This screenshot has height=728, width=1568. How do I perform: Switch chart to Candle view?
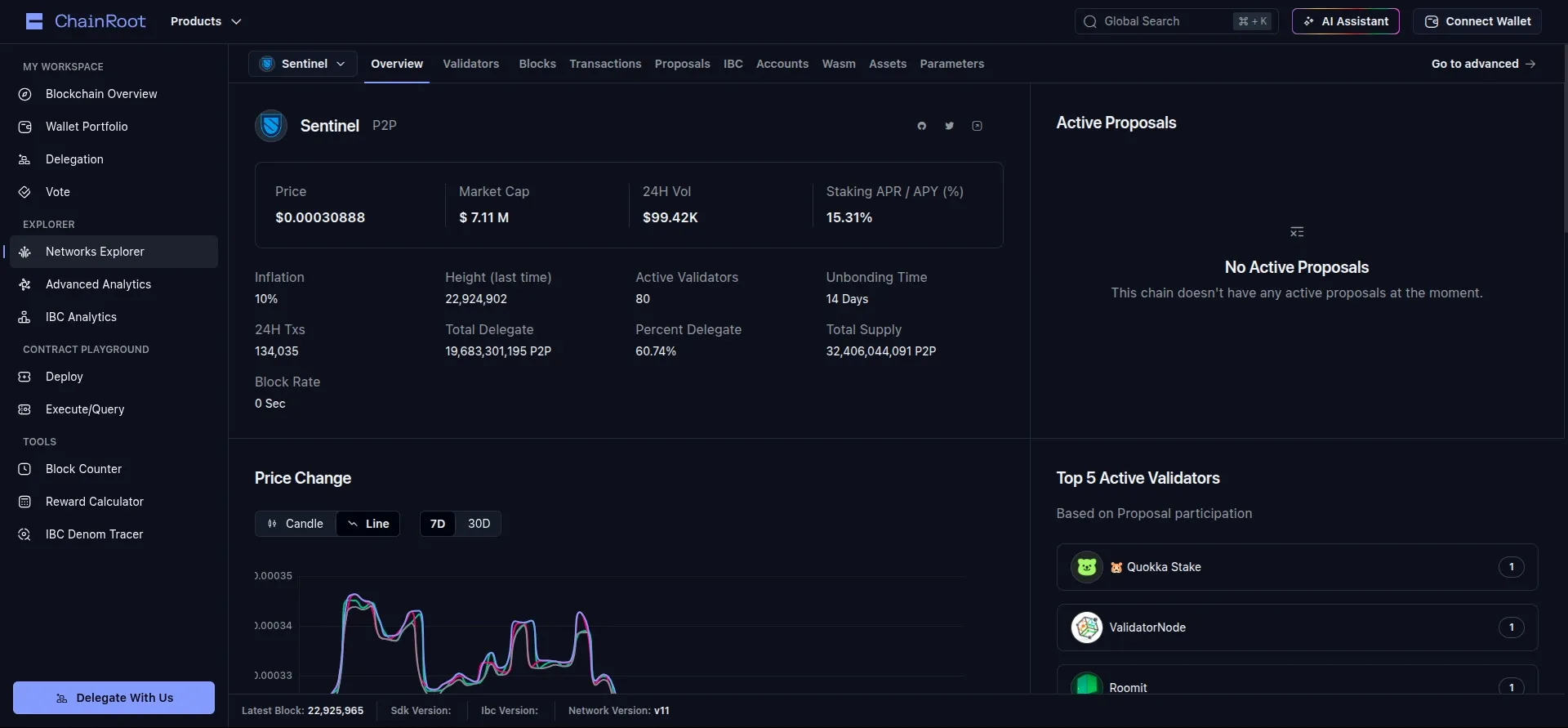coord(296,524)
